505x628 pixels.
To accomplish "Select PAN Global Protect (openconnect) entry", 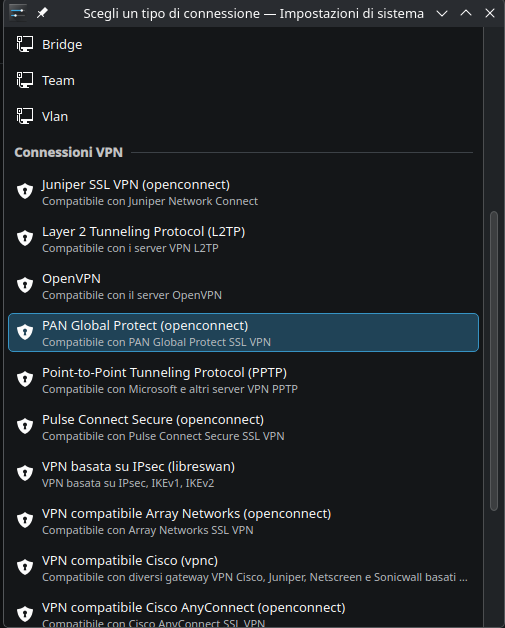I will [x=243, y=332].
